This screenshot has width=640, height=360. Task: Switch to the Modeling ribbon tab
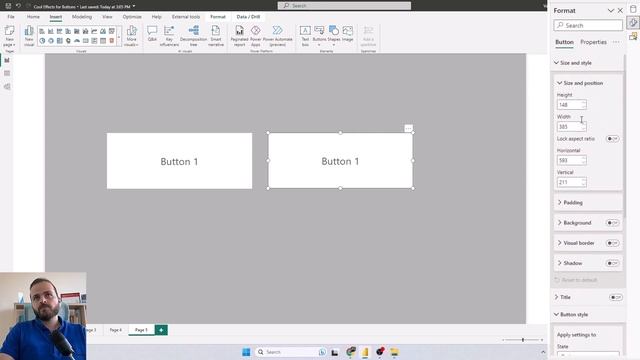click(x=82, y=17)
